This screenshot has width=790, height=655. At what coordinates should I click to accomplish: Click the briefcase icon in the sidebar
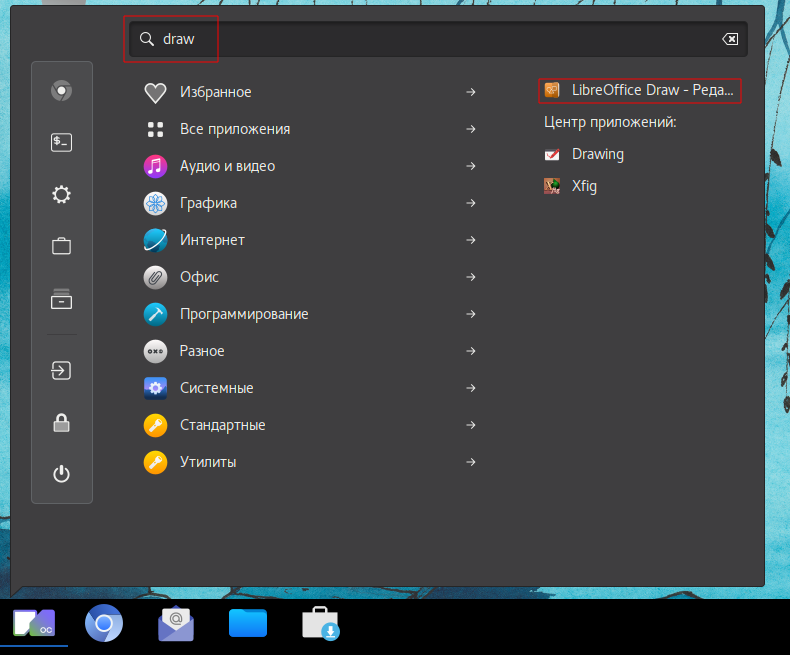coord(61,246)
